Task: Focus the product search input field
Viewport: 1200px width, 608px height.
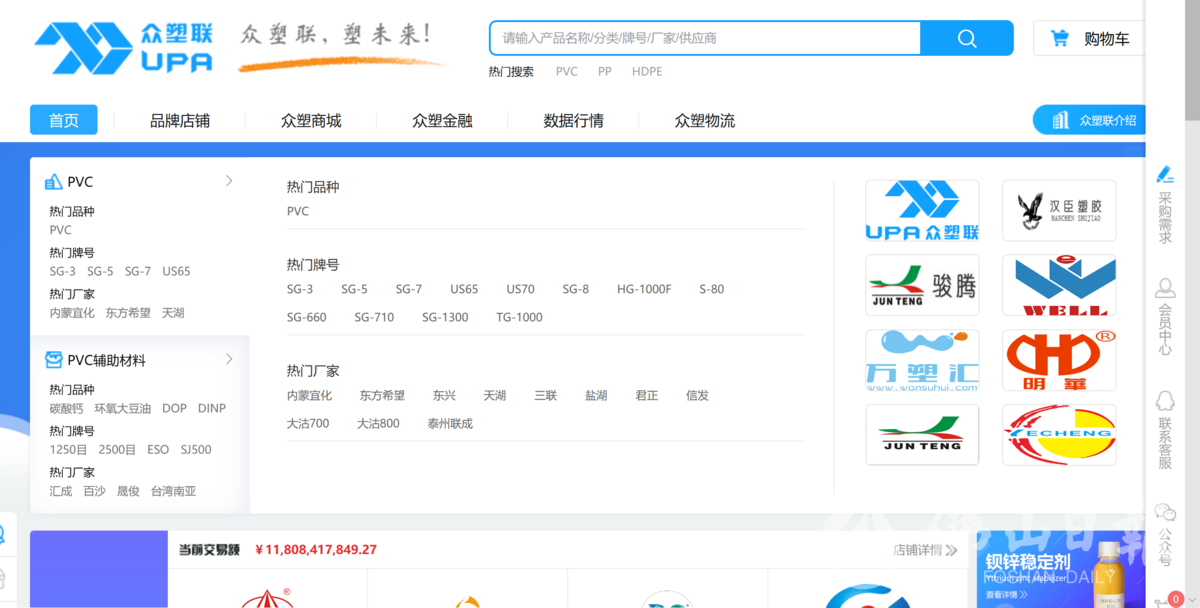Action: click(x=705, y=38)
